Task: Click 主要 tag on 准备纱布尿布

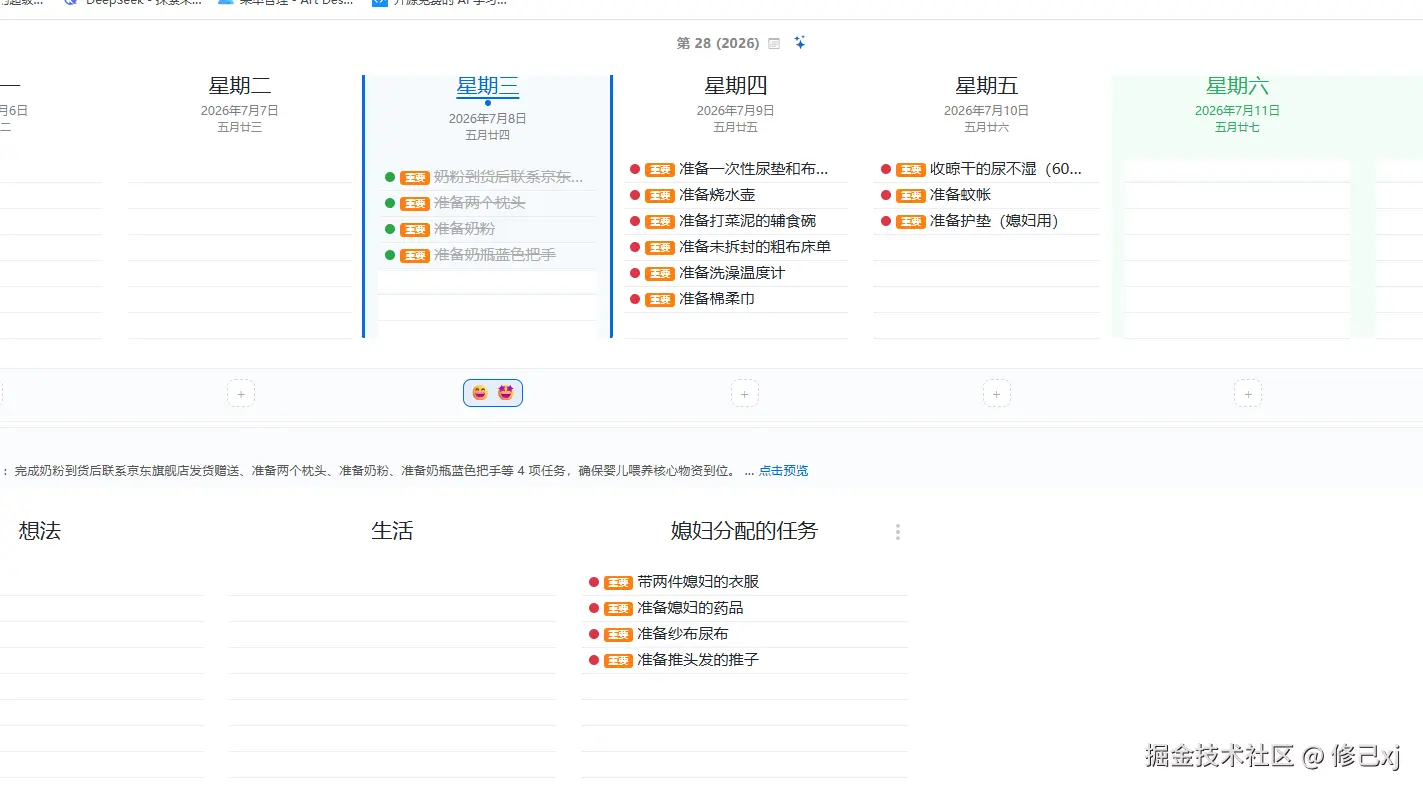Action: coord(618,635)
